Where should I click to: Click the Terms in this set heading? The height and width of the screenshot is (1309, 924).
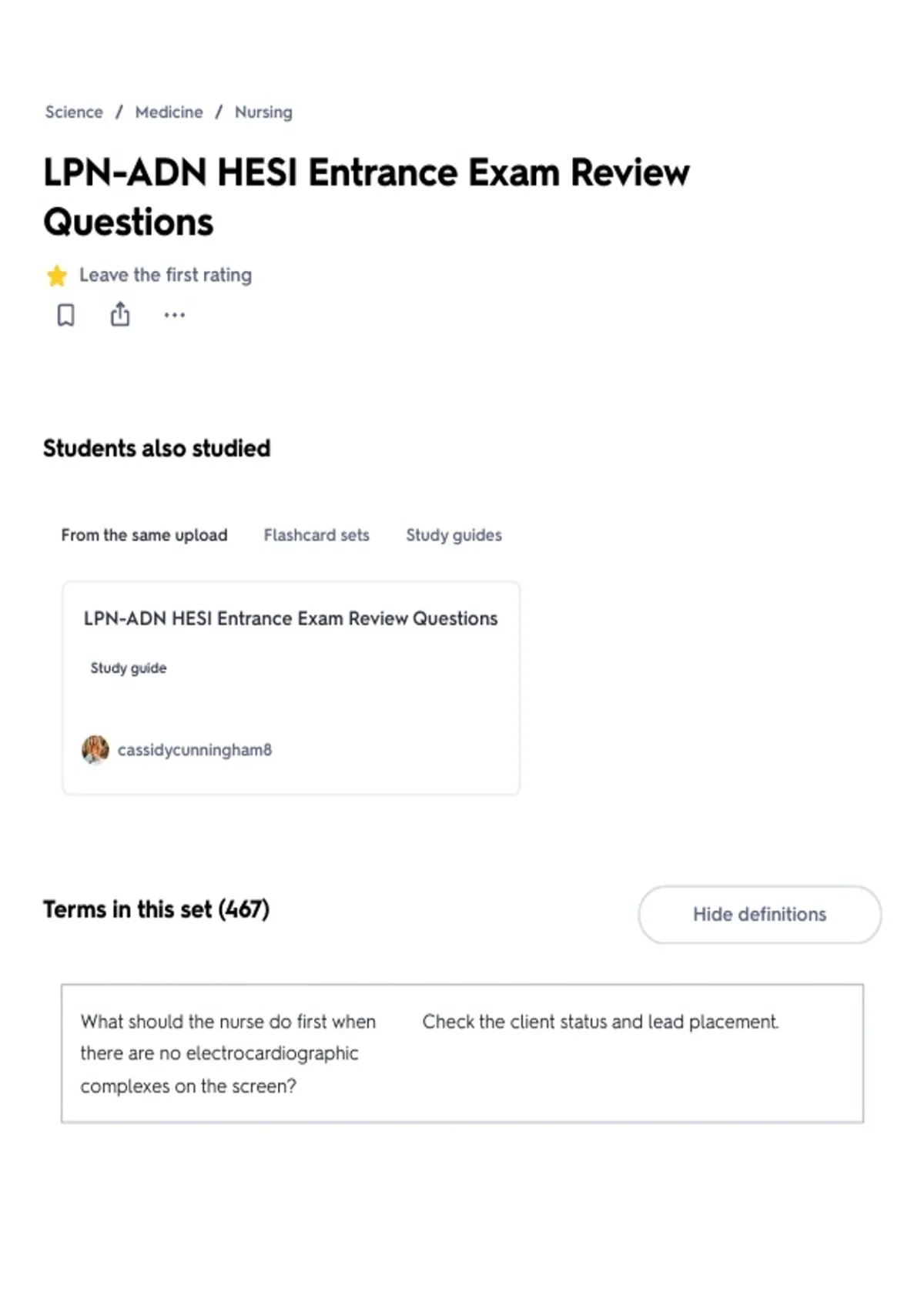click(x=156, y=909)
